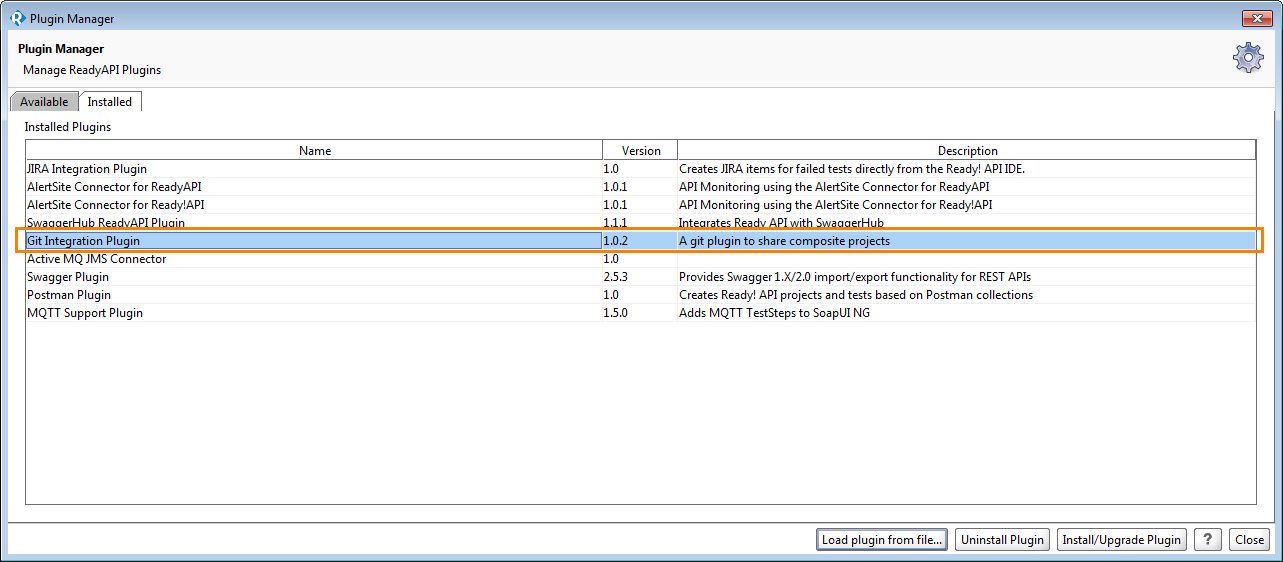Click Load plugin from file button
1283x562 pixels.
coord(882,539)
